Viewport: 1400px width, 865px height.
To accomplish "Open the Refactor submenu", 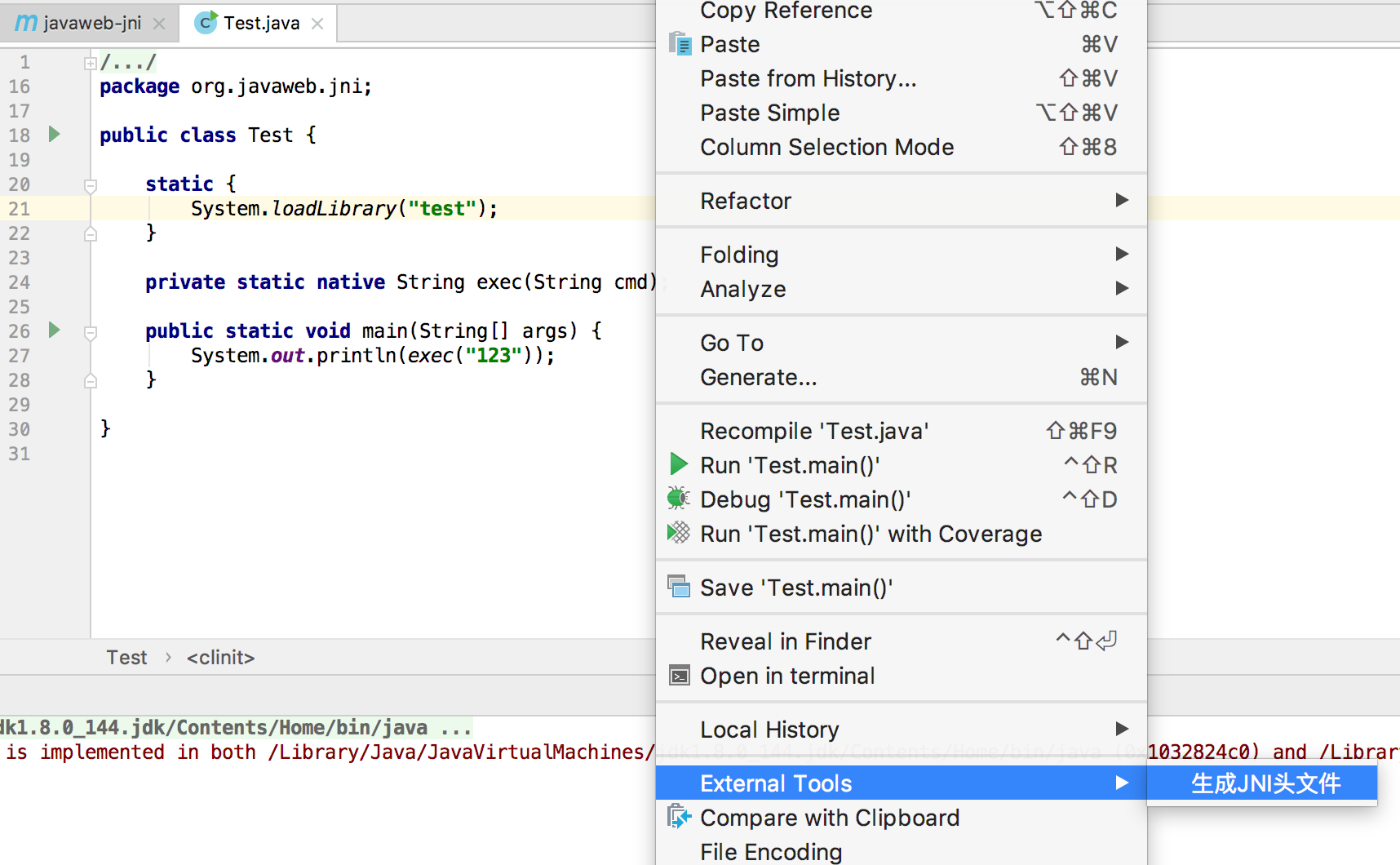I will [901, 201].
